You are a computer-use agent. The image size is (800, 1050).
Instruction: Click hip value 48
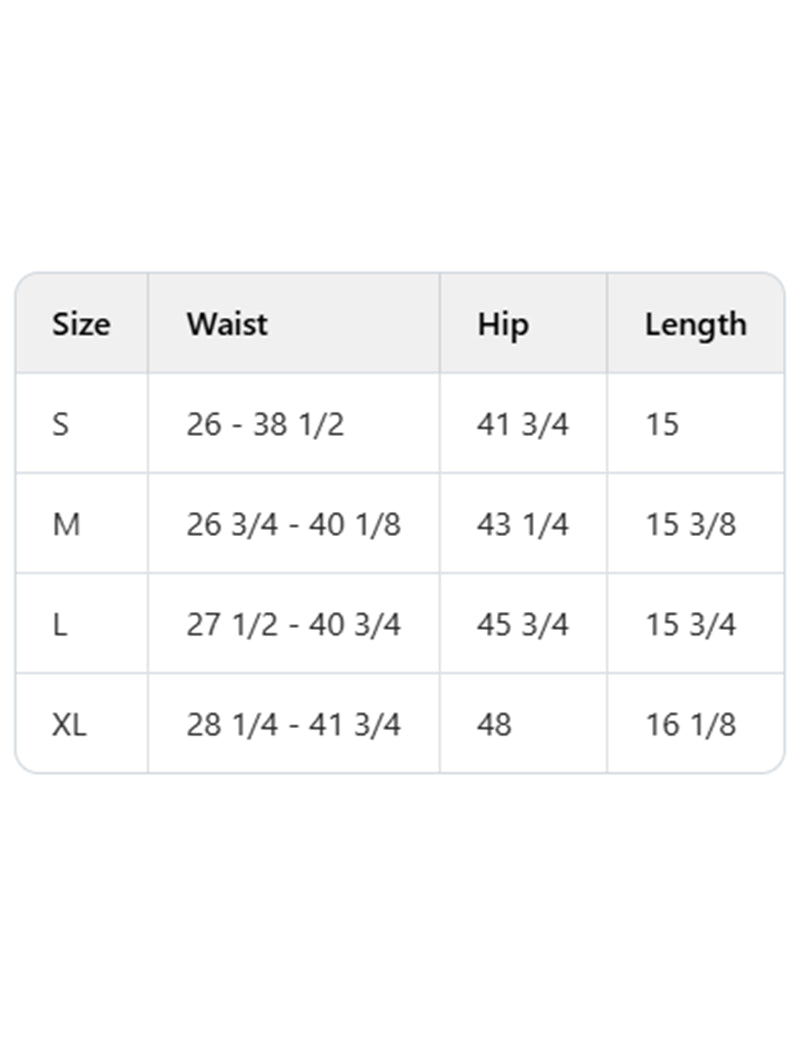[494, 724]
